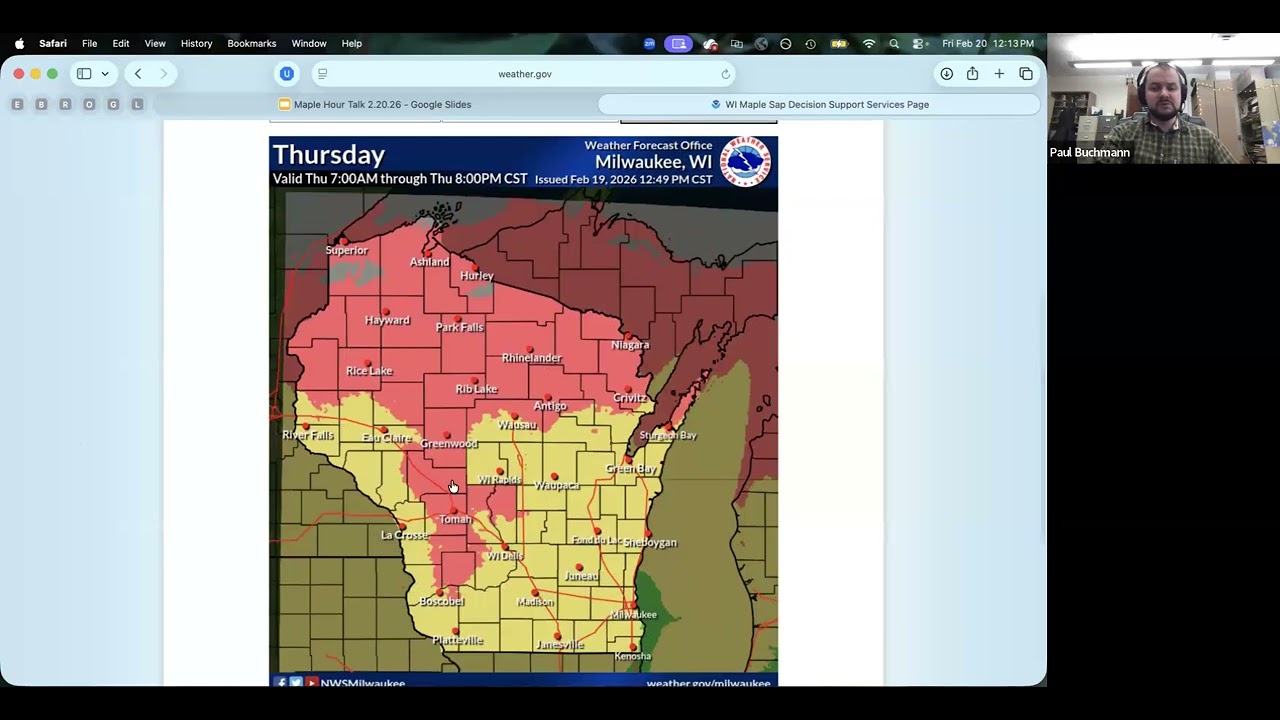Click the Green Bay label on map
Viewport: 1280px width, 720px height.
631,468
